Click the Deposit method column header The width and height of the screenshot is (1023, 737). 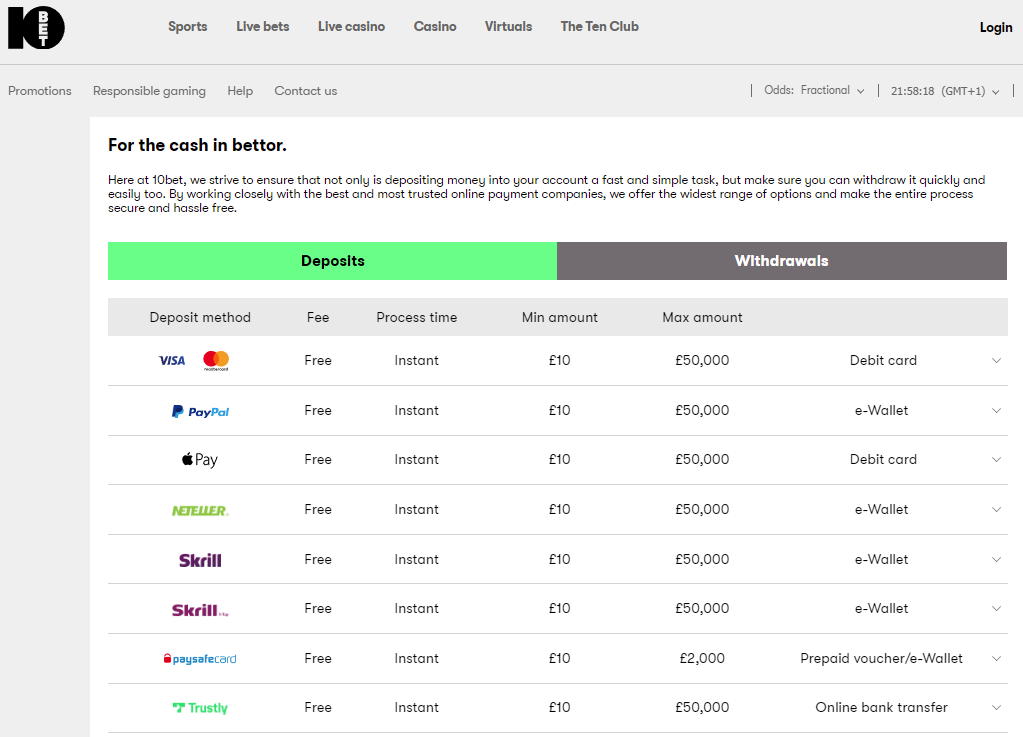coord(200,318)
